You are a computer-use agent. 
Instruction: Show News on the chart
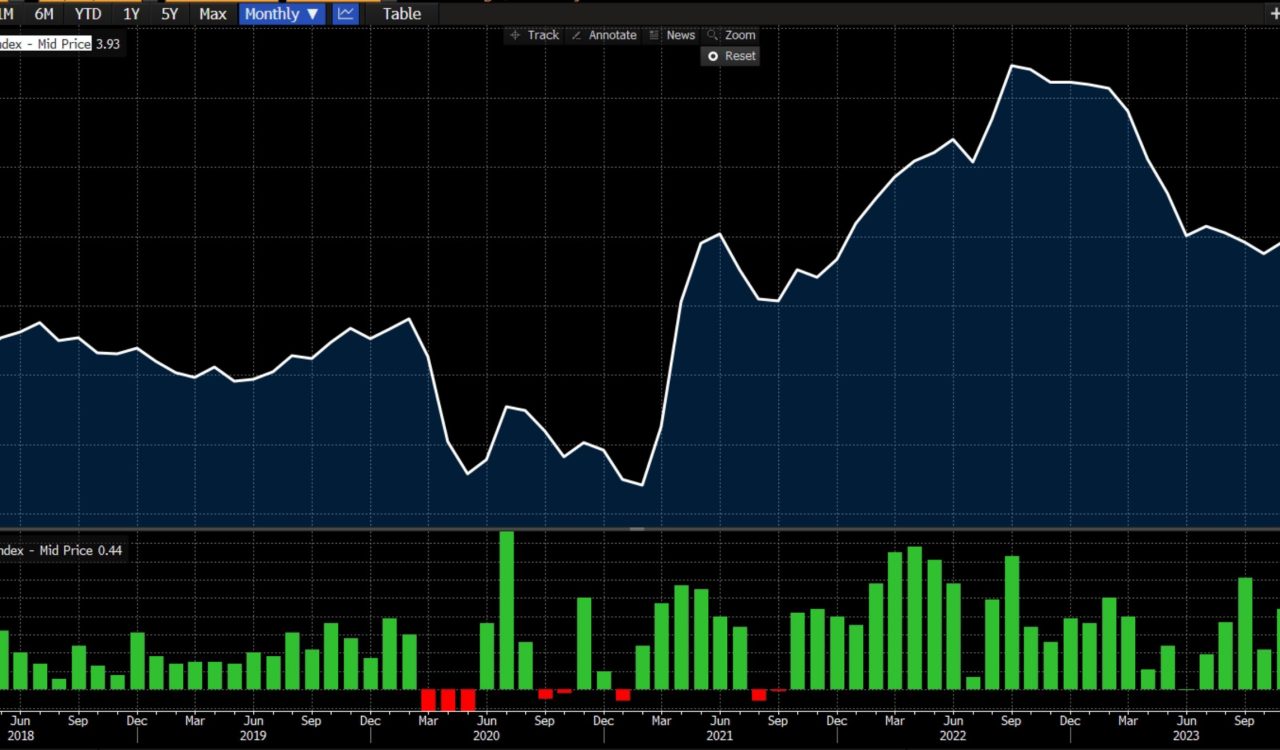tap(672, 35)
